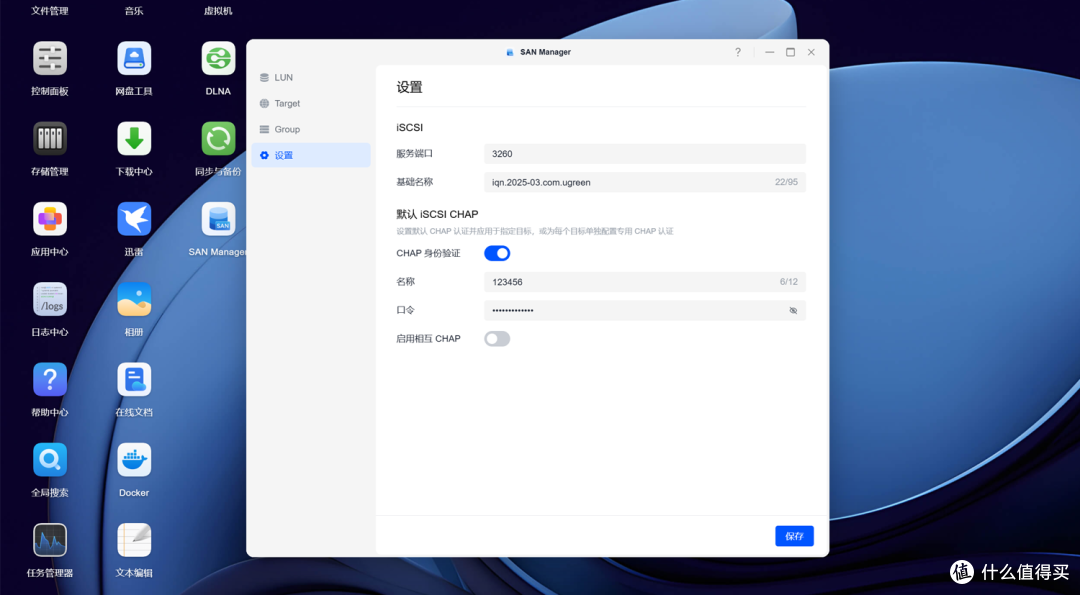This screenshot has height=595, width=1080.
Task: Open 帮助中心 desktop icon
Action: (x=50, y=379)
